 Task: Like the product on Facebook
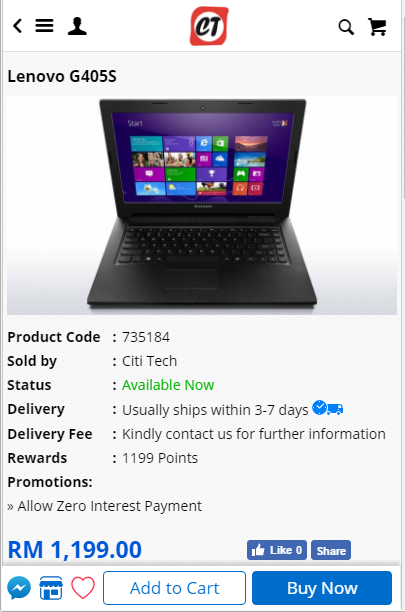point(277,550)
